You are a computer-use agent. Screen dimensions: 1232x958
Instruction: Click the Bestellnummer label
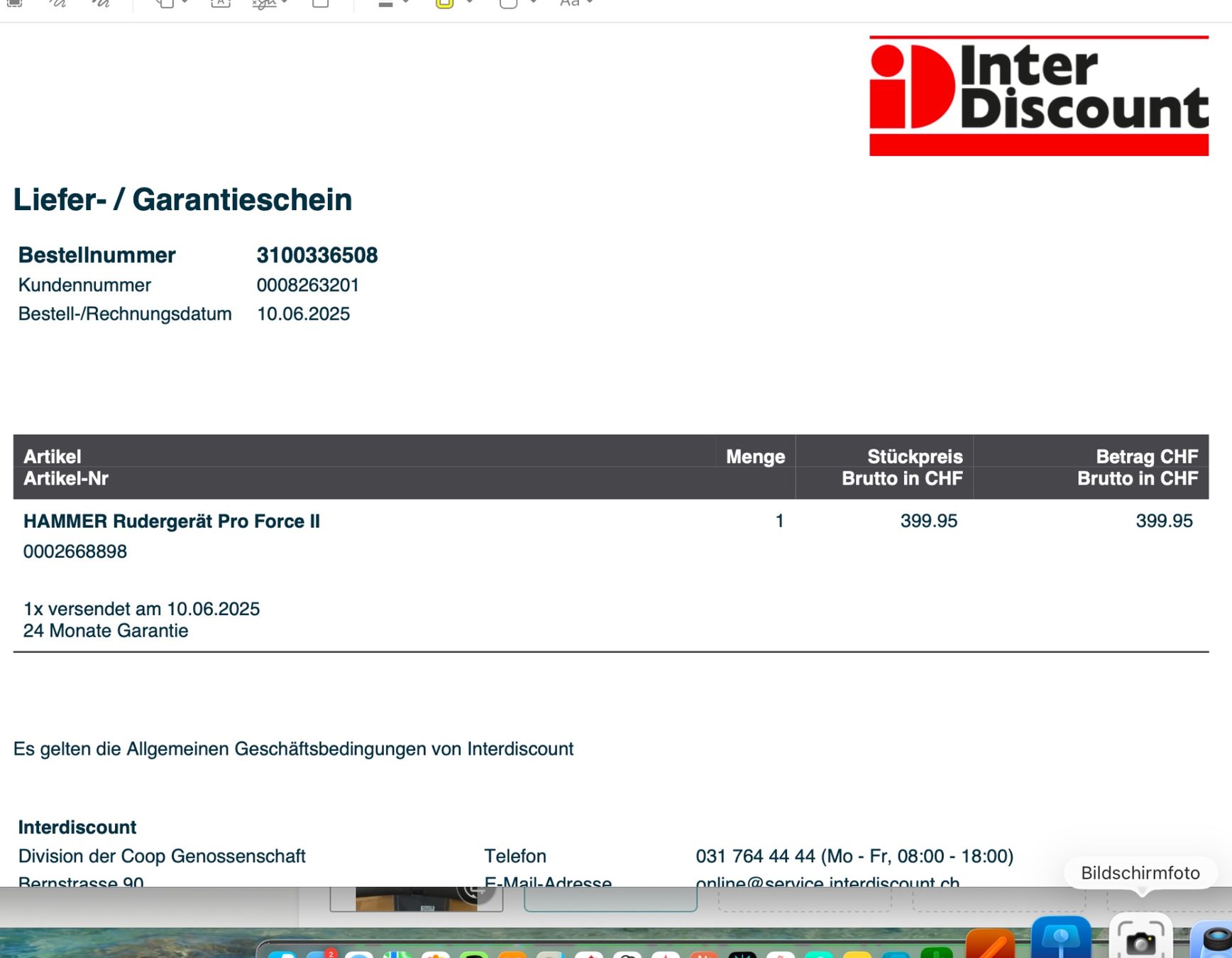(97, 255)
